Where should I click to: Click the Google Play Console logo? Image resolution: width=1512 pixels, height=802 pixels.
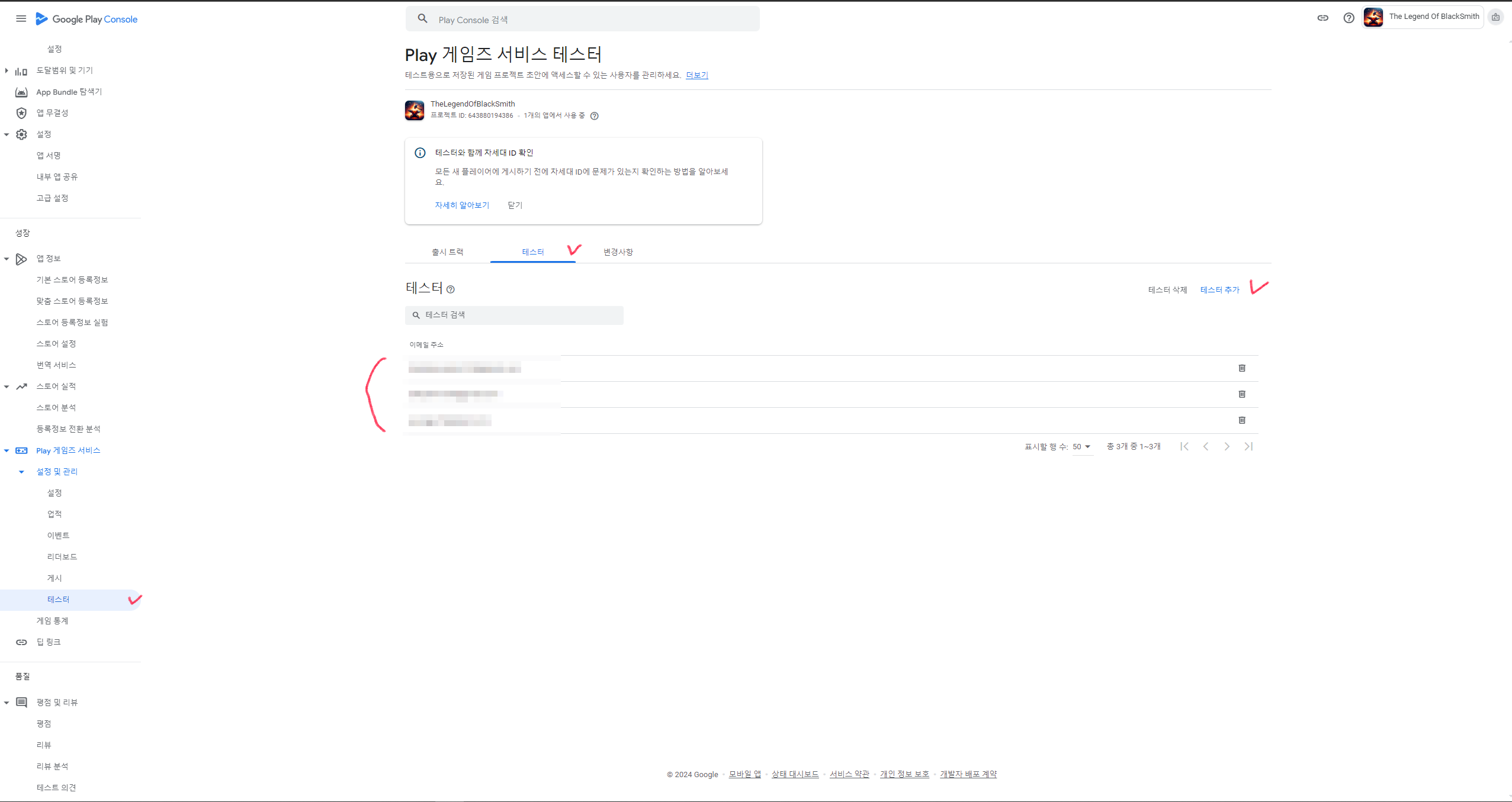[x=86, y=19]
